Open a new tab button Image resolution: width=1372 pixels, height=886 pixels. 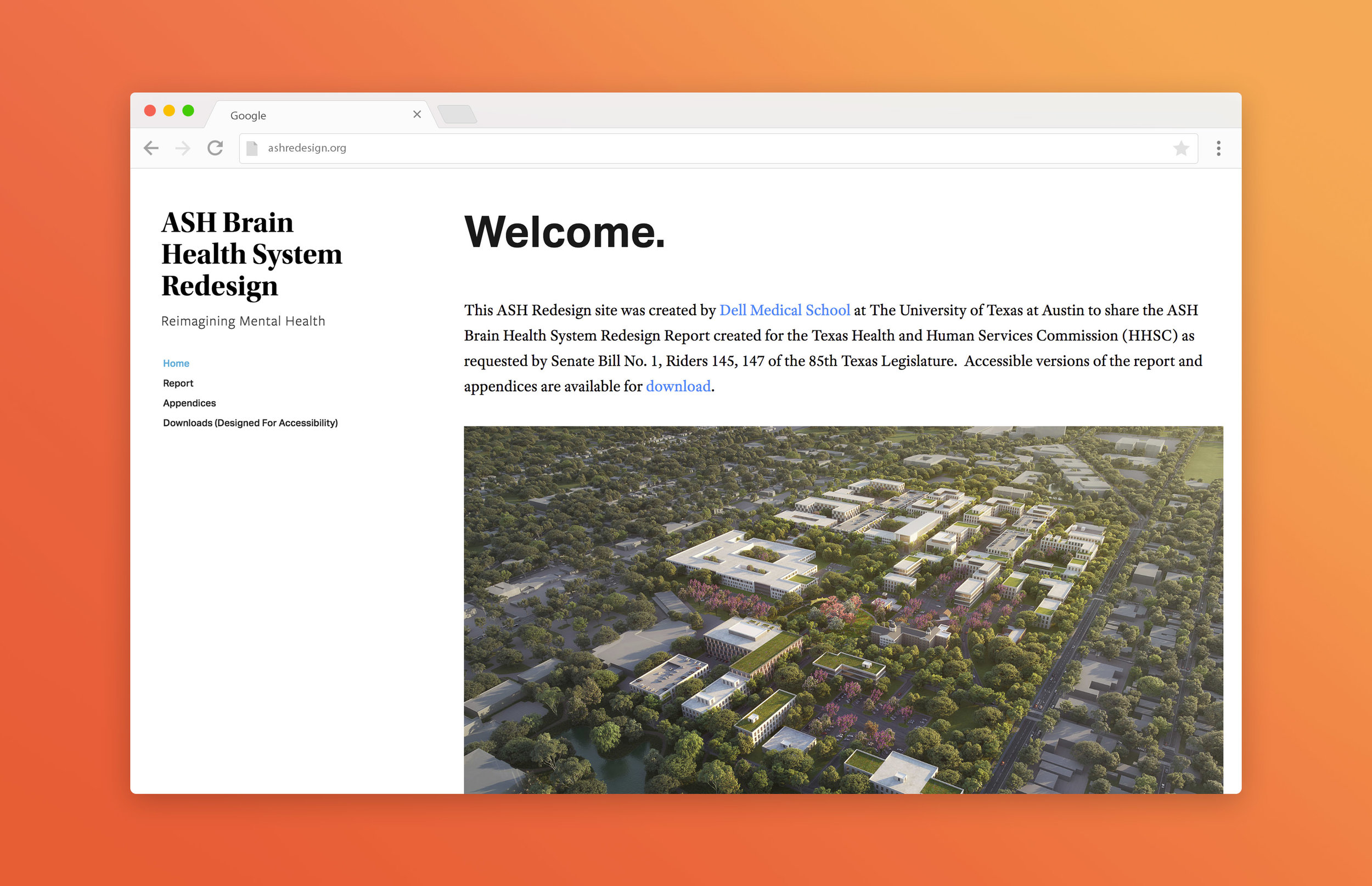[457, 114]
